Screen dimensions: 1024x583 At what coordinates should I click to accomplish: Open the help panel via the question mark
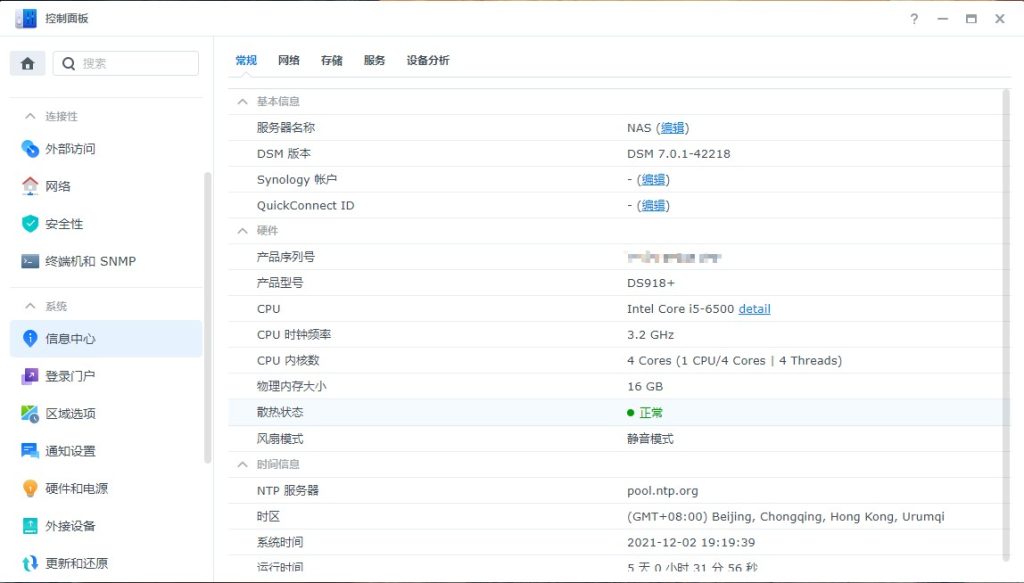(913, 18)
